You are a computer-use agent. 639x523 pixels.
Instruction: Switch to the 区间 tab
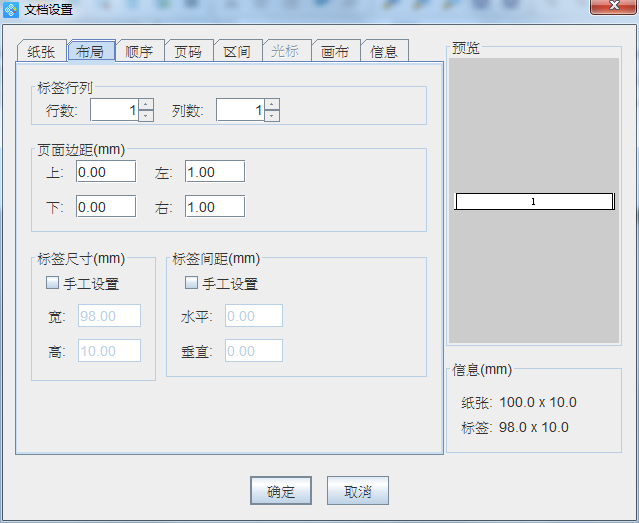pos(238,51)
